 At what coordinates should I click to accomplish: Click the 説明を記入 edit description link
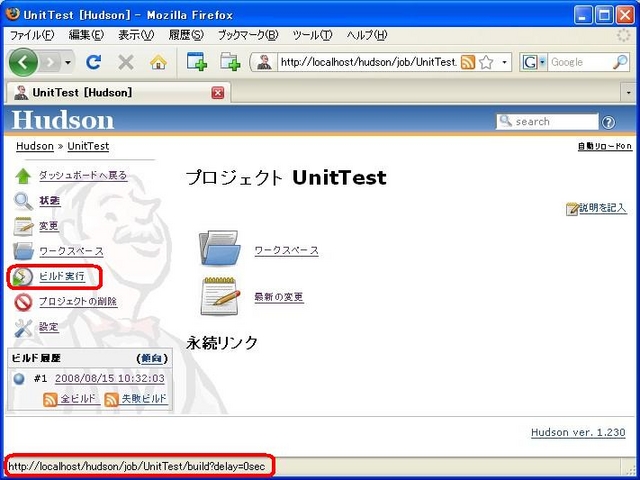(602, 208)
